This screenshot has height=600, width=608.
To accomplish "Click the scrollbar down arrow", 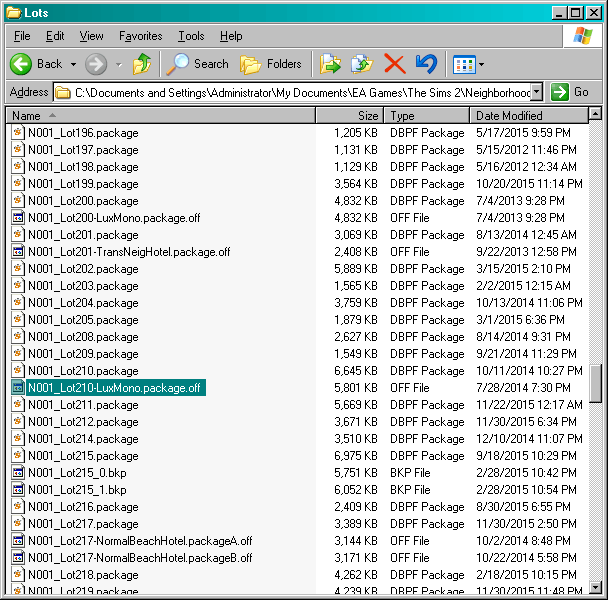I will tap(595, 587).
